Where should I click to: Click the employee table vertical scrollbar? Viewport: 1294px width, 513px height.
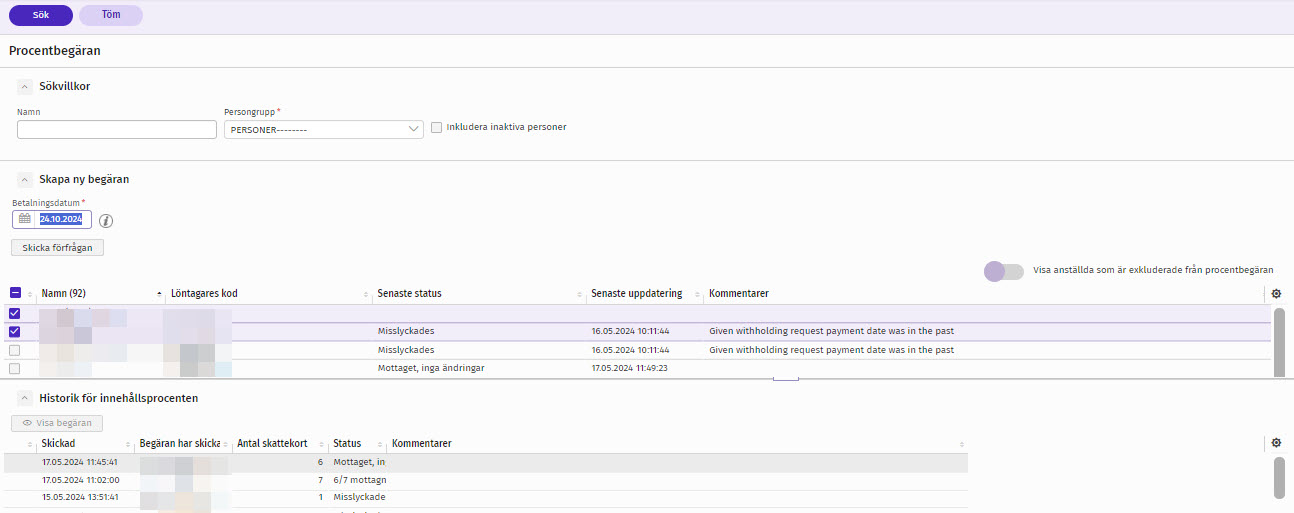tap(1280, 342)
